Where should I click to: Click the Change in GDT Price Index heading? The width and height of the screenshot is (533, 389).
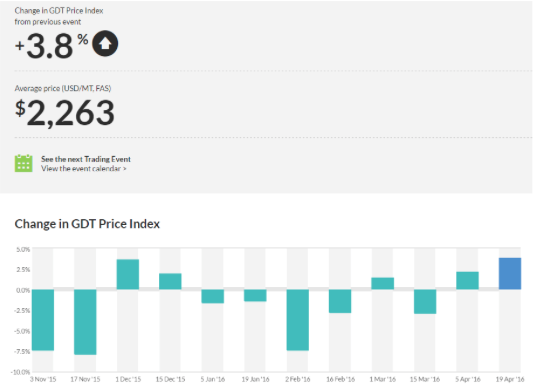point(87,224)
